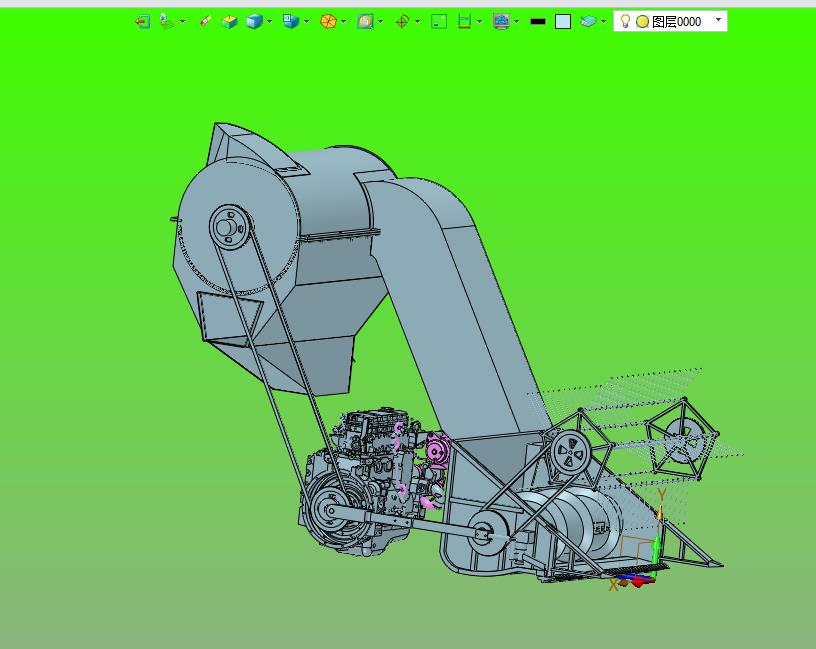The image size is (816, 649).
Task: Click the zoom window magnifier icon
Action: pyautogui.click(x=365, y=21)
